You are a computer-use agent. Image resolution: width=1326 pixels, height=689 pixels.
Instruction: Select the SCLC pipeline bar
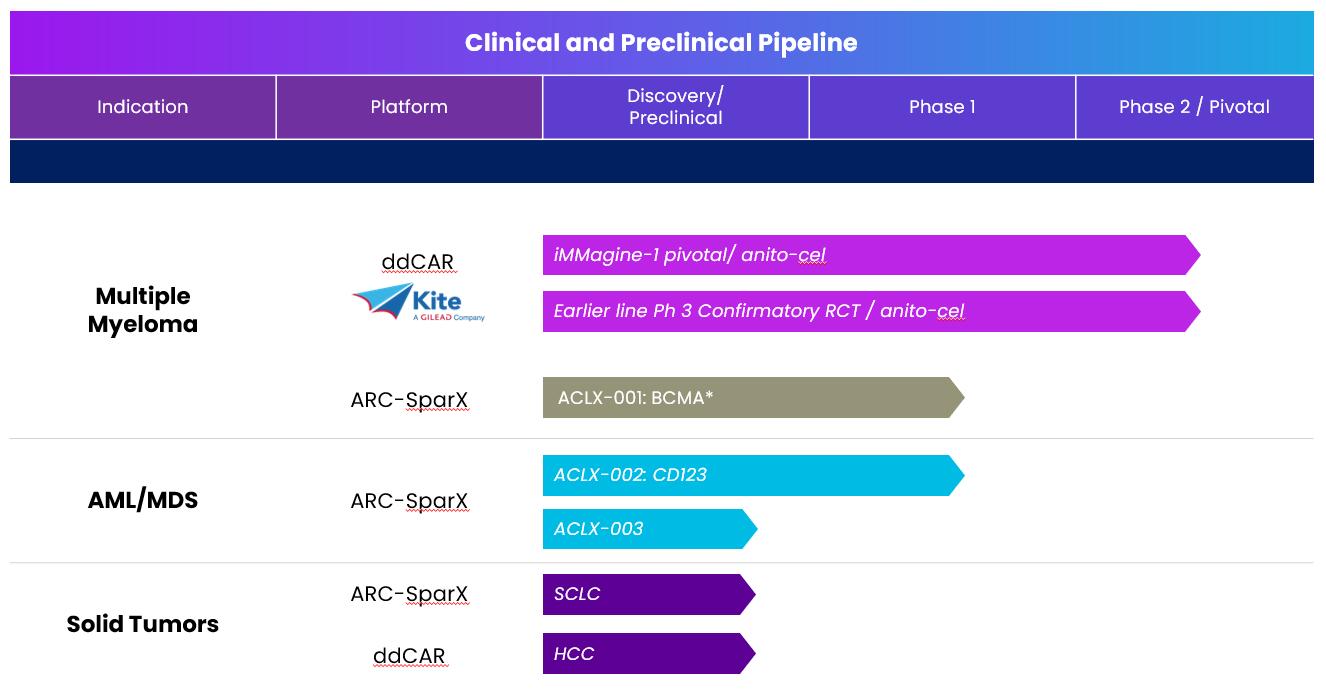click(646, 594)
